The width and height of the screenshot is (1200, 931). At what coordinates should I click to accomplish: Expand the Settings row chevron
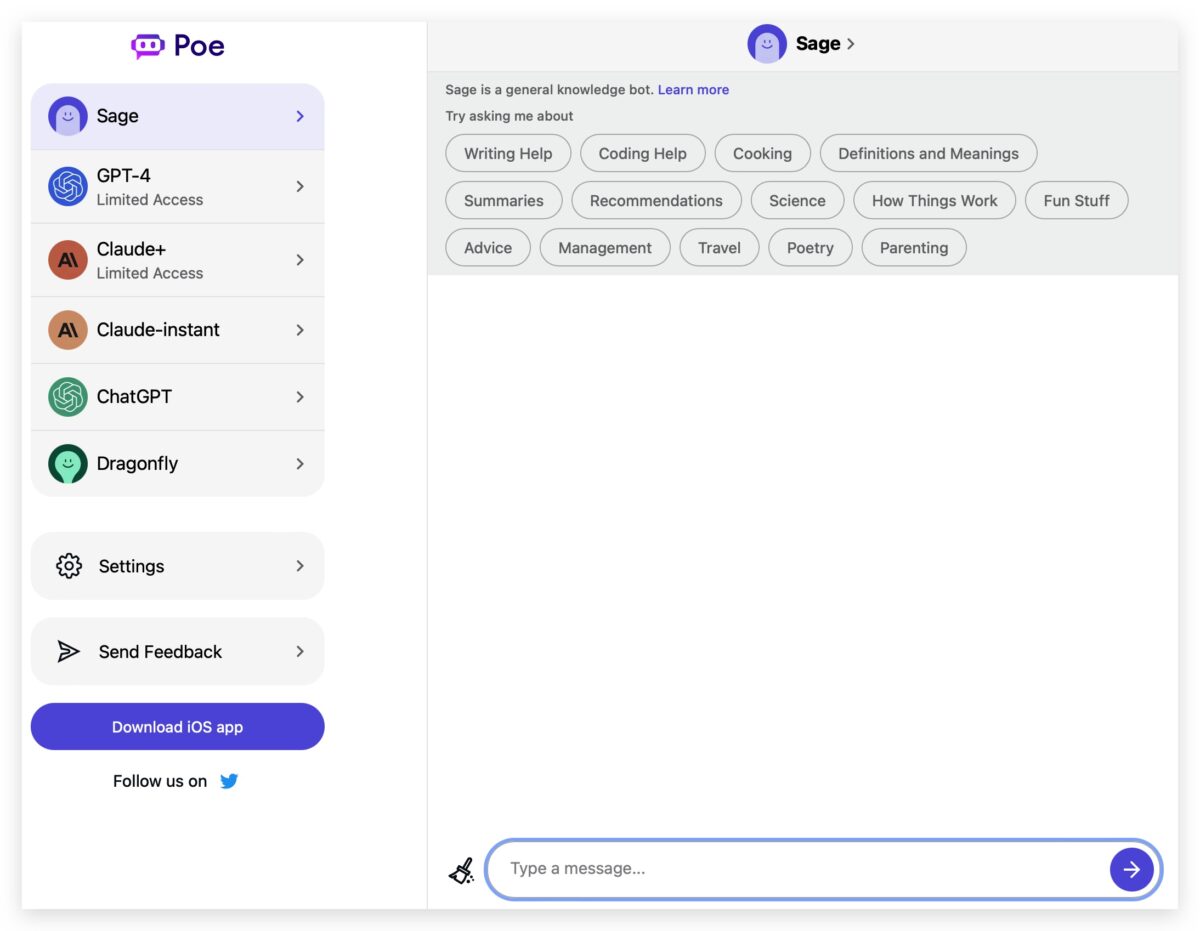click(x=300, y=566)
